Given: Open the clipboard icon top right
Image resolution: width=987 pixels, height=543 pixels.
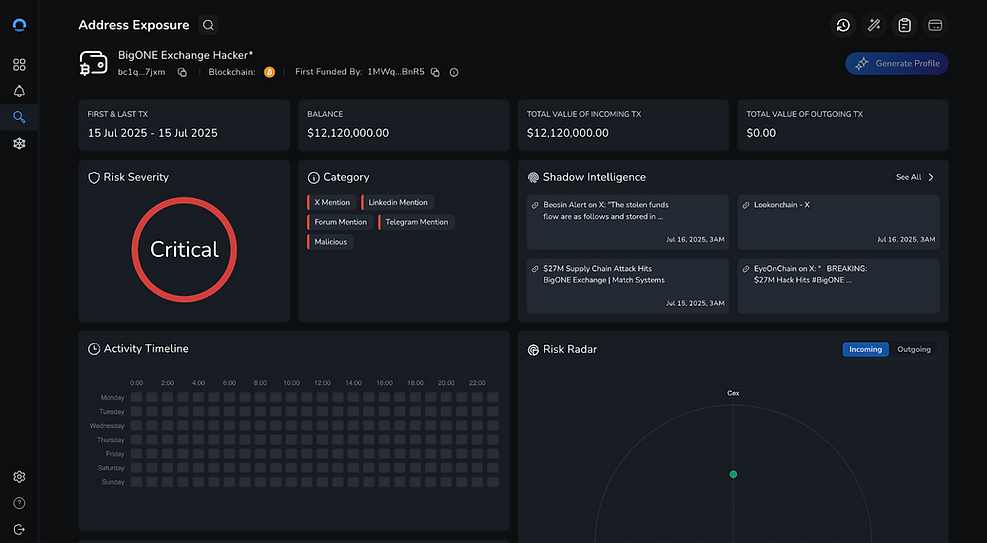Looking at the screenshot, I should (x=905, y=25).
